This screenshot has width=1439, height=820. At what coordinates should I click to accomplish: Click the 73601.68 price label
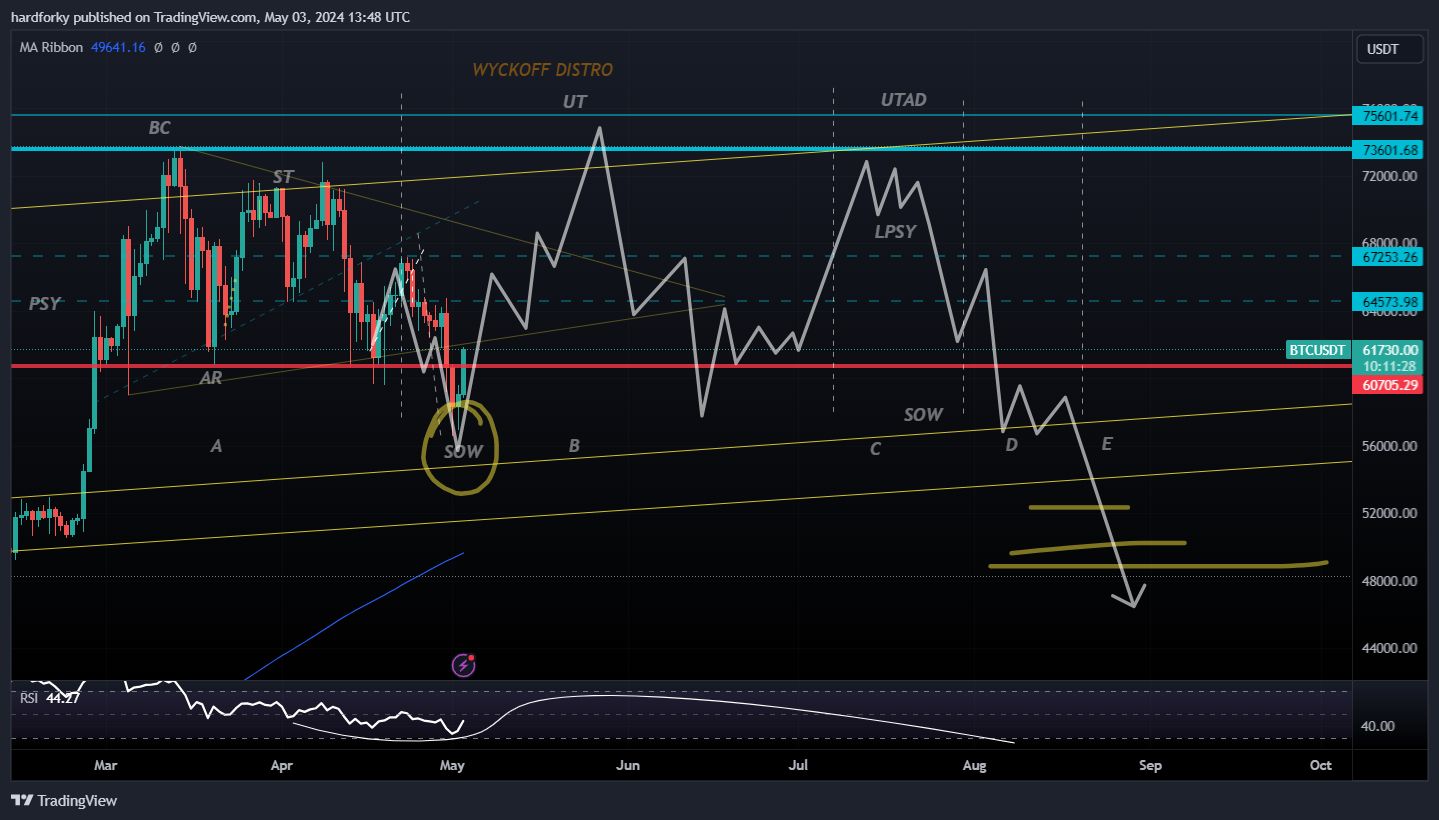coord(1388,150)
